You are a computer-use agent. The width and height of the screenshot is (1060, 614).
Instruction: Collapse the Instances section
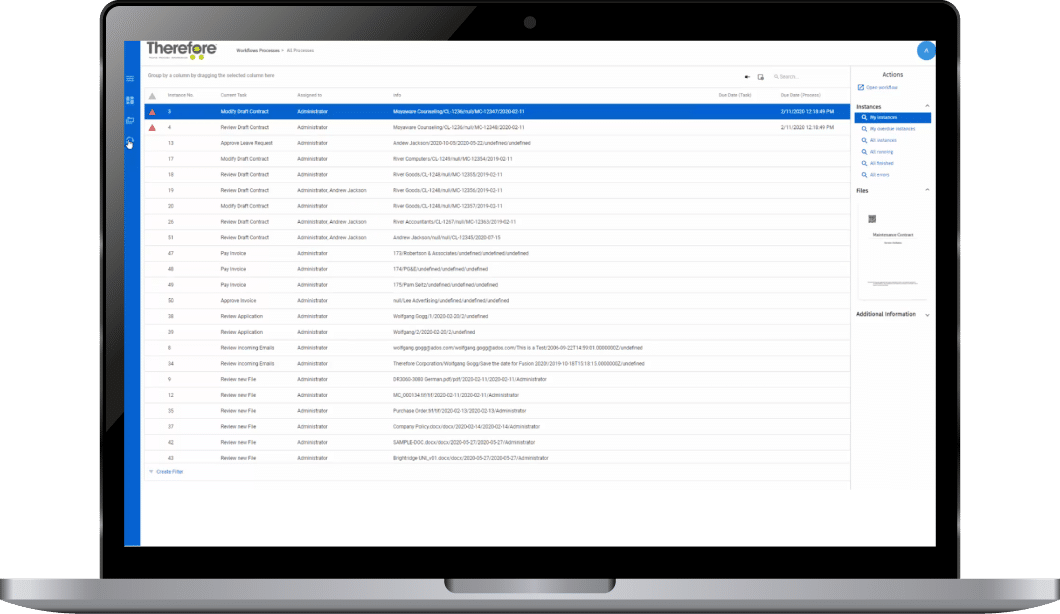click(927, 106)
